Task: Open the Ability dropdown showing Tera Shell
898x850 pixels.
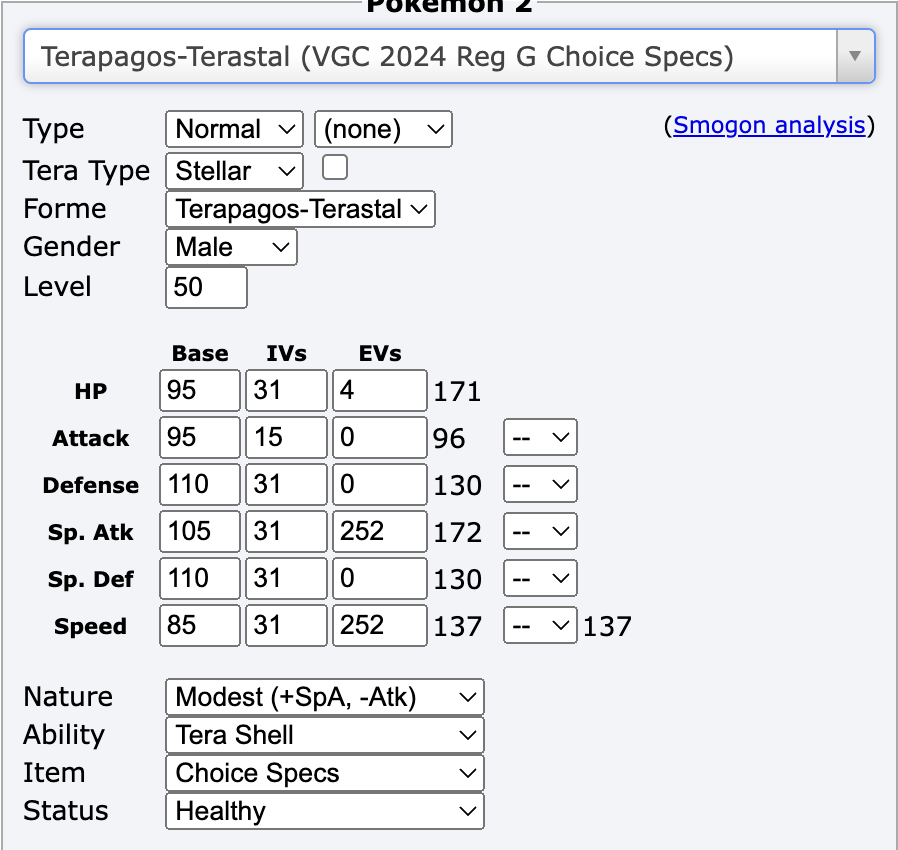Action: [x=325, y=735]
